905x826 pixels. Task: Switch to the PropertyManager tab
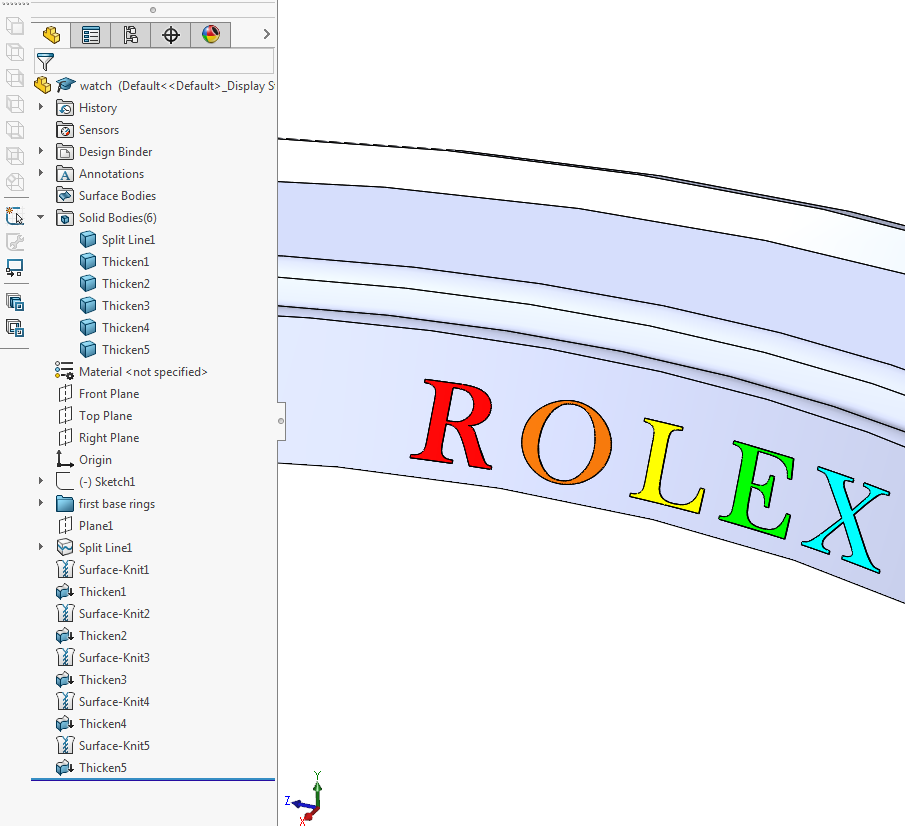pos(91,35)
